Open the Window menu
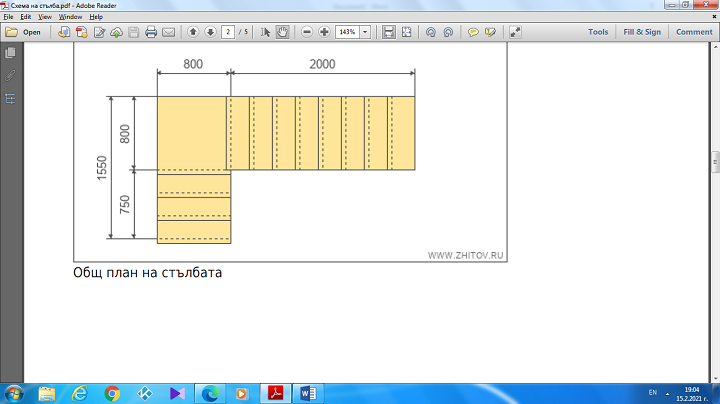Screen dimensions: 720x404 [70, 17]
